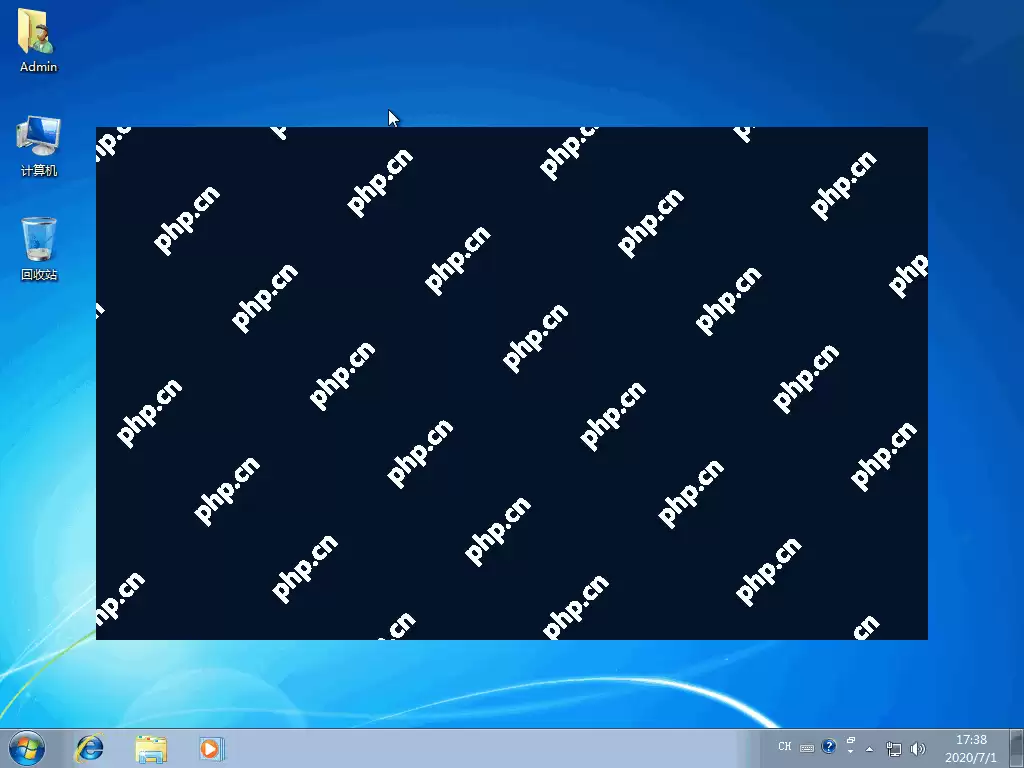Screen dimensions: 1024x768
Task: Expand the language bar options arrow
Action: [850, 752]
